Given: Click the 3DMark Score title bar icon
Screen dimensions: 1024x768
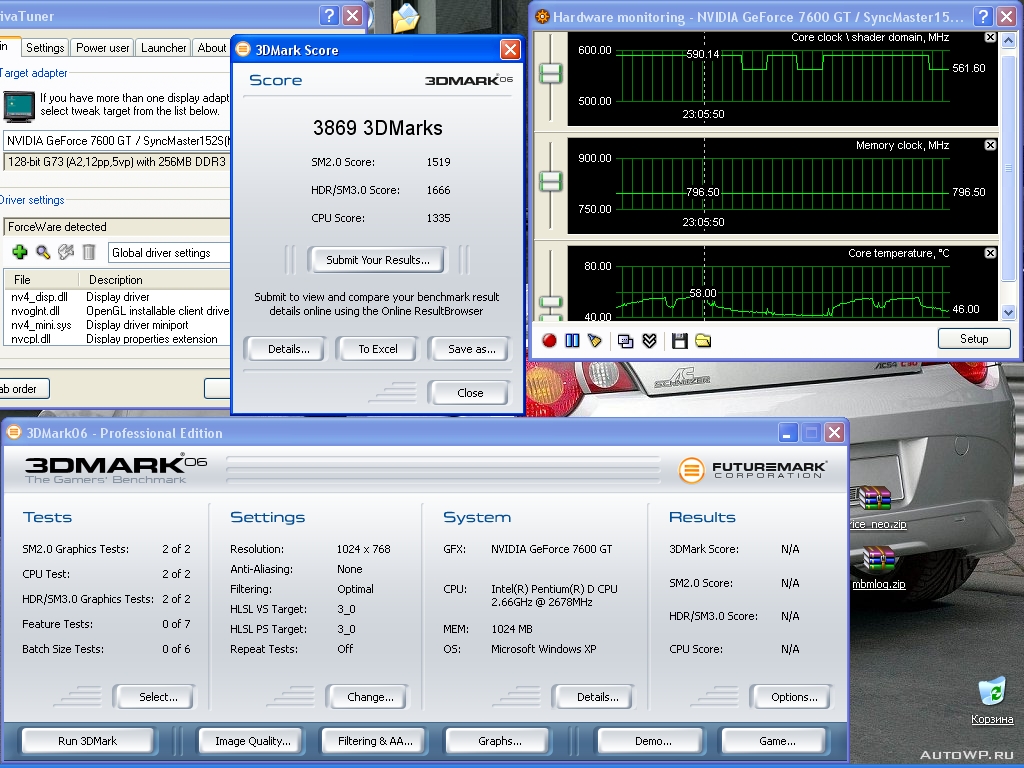Looking at the screenshot, I should [243, 49].
